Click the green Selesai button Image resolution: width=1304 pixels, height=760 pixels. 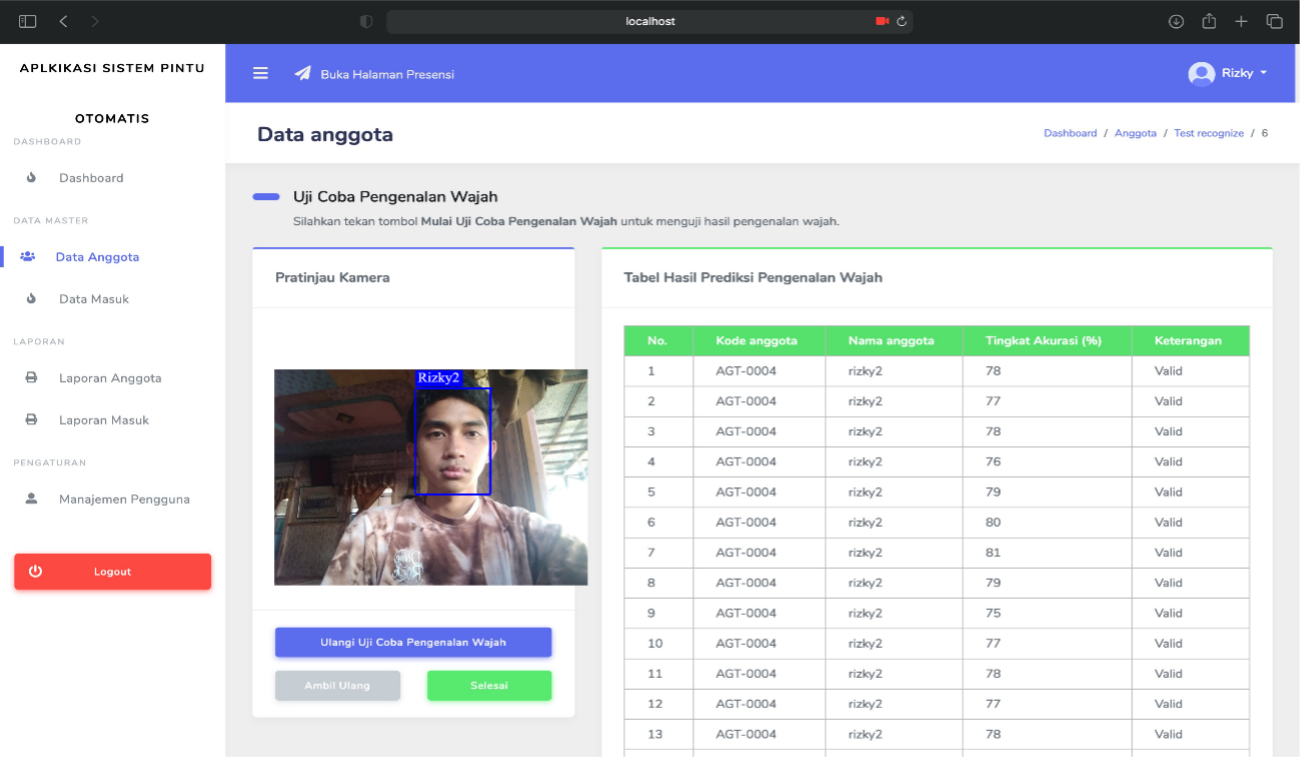[489, 685]
